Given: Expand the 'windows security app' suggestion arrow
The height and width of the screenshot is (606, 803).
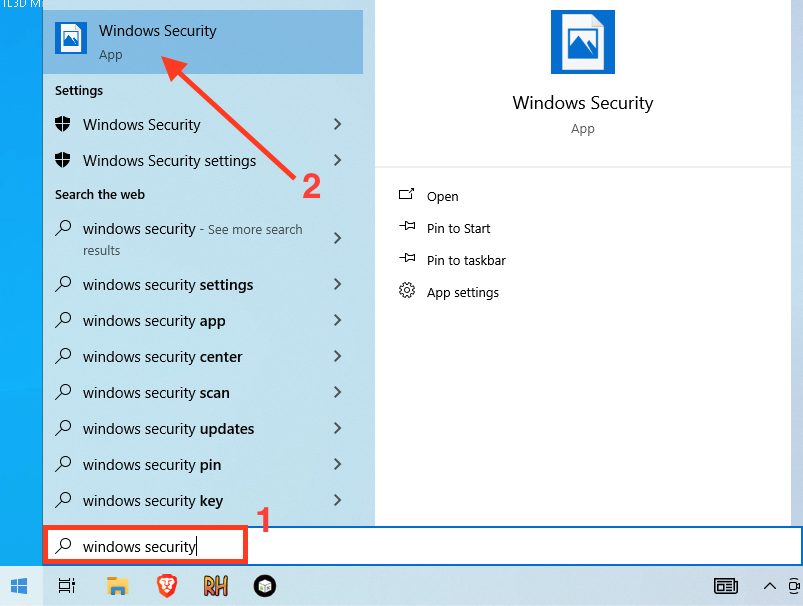Looking at the screenshot, I should pos(337,321).
